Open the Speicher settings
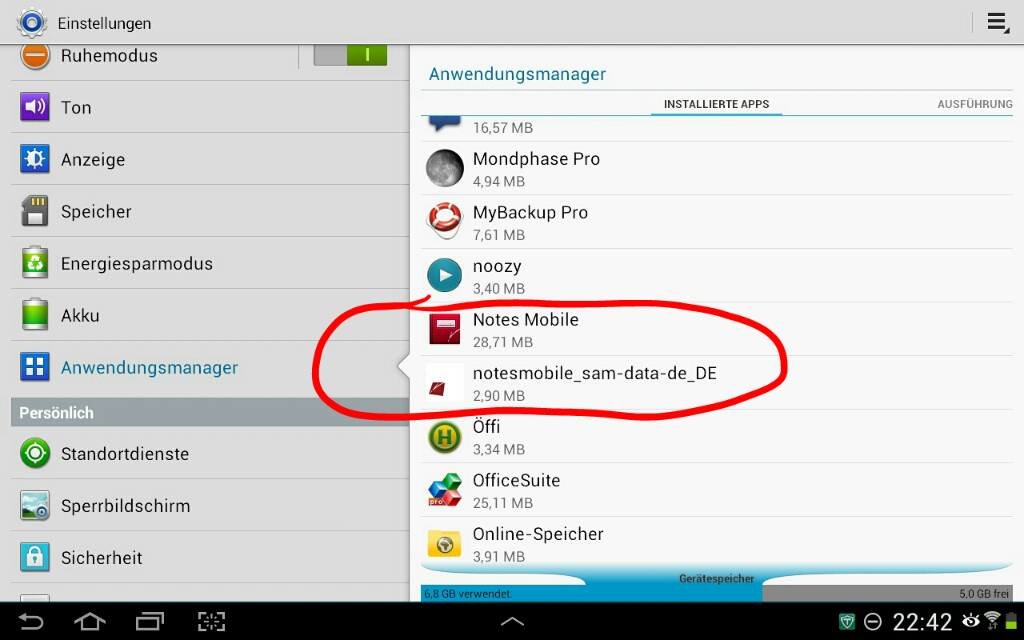Viewport: 1024px width, 640px height. coord(210,212)
